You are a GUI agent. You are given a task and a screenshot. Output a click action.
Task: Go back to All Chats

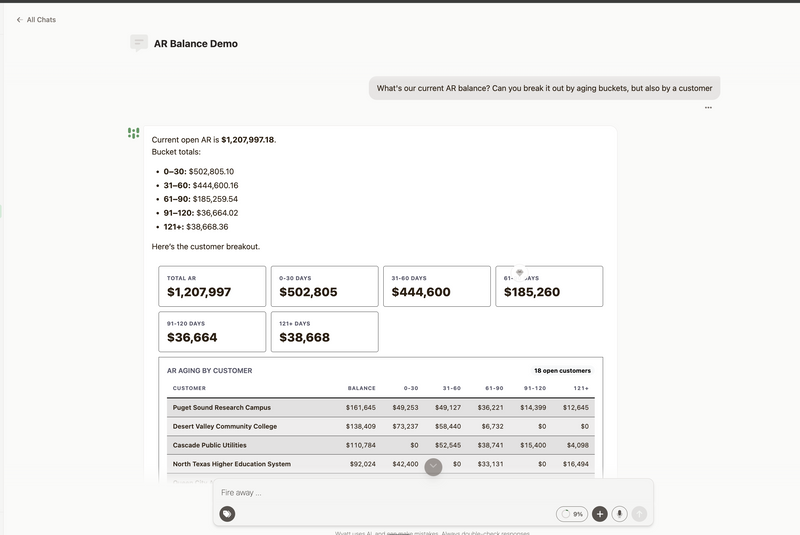36,20
